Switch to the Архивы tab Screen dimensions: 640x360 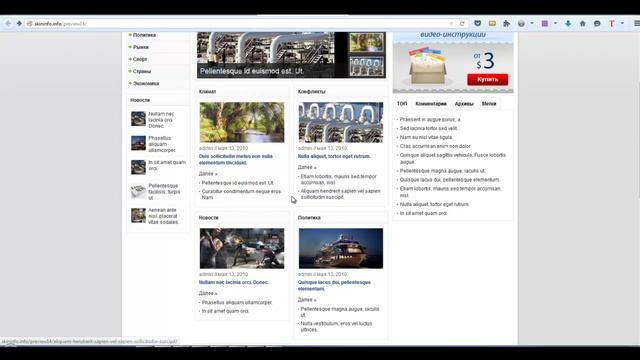click(464, 104)
